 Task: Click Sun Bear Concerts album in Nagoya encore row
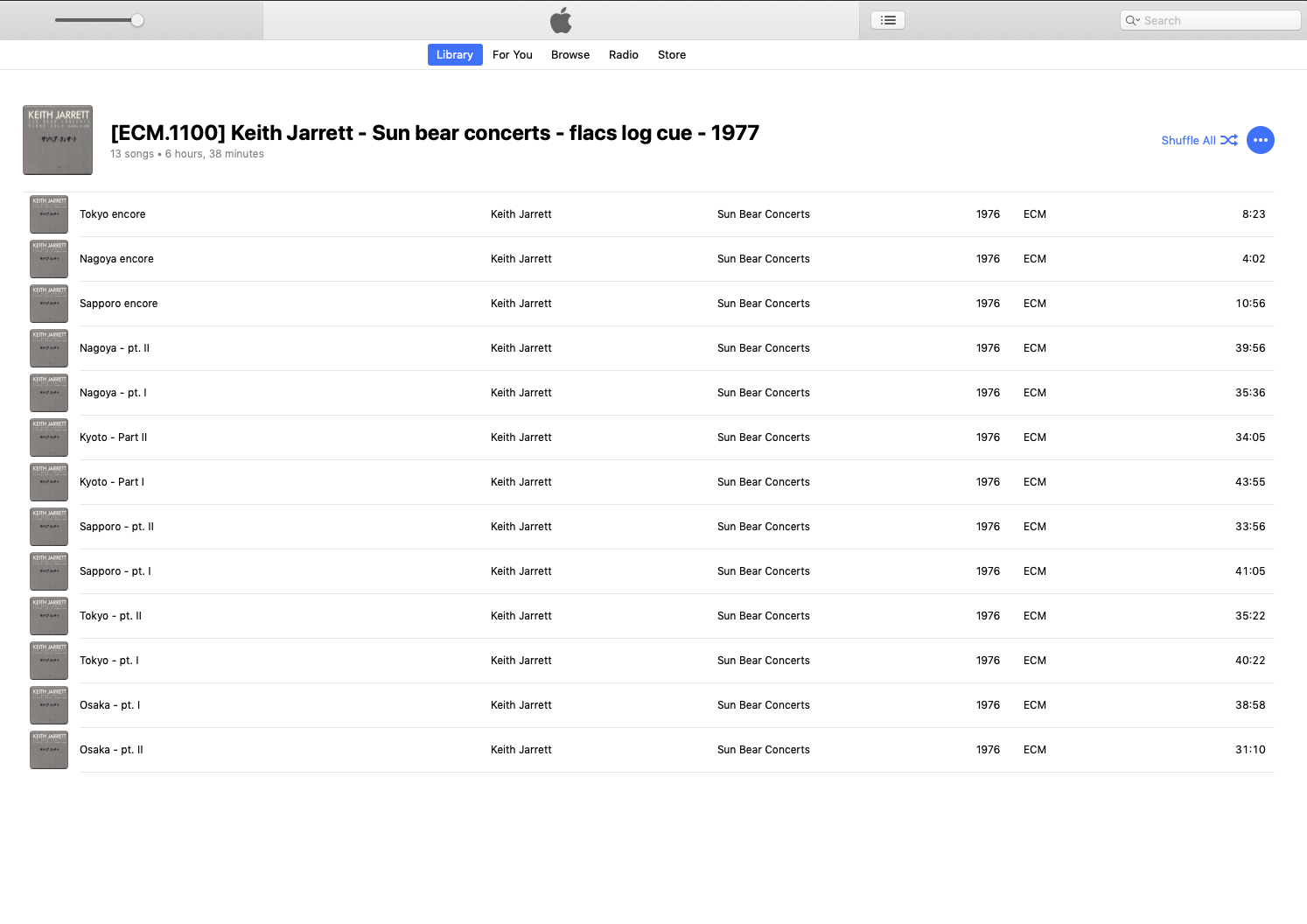[x=764, y=259]
